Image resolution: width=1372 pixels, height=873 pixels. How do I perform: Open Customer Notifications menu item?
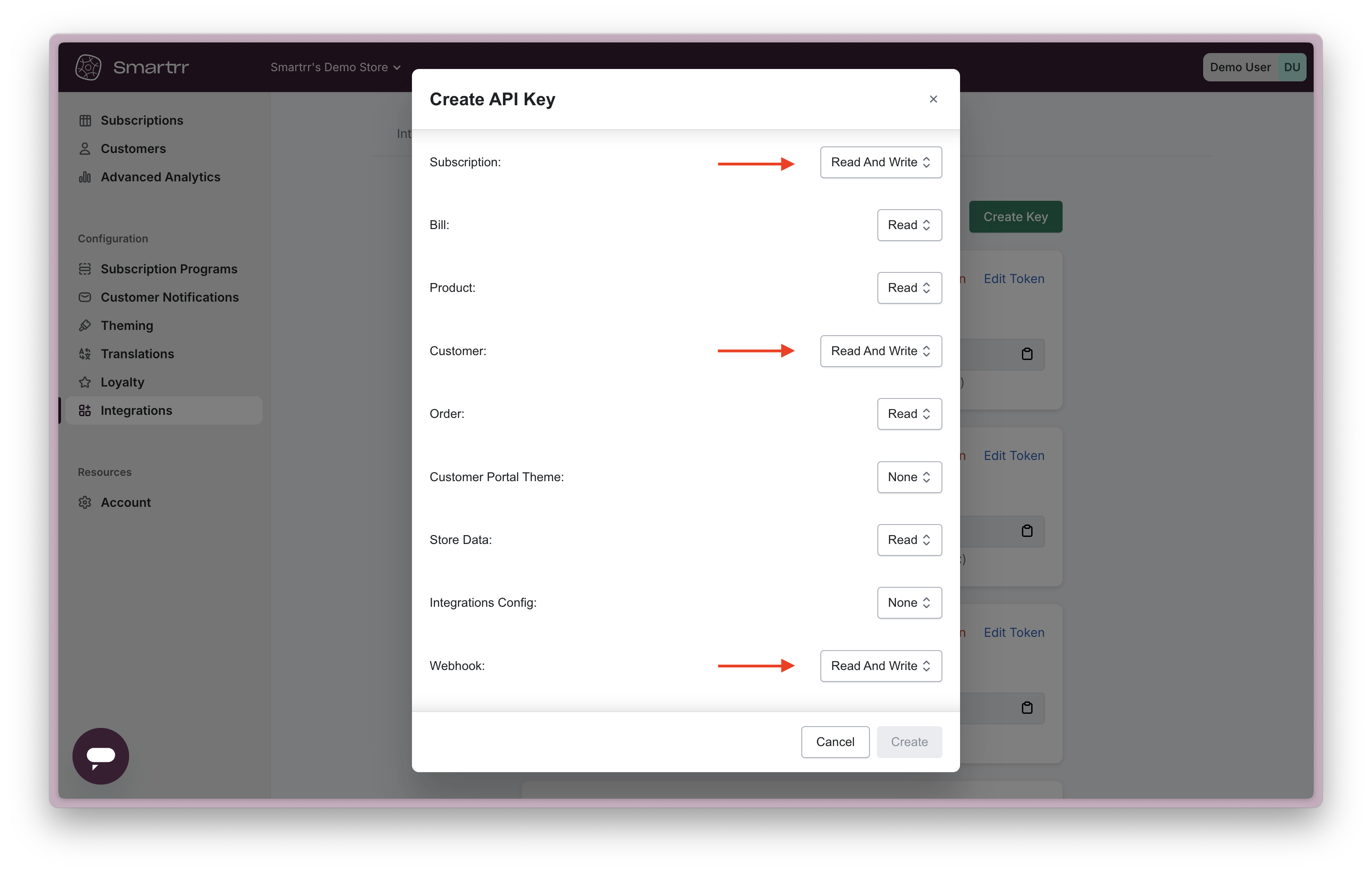click(x=169, y=297)
